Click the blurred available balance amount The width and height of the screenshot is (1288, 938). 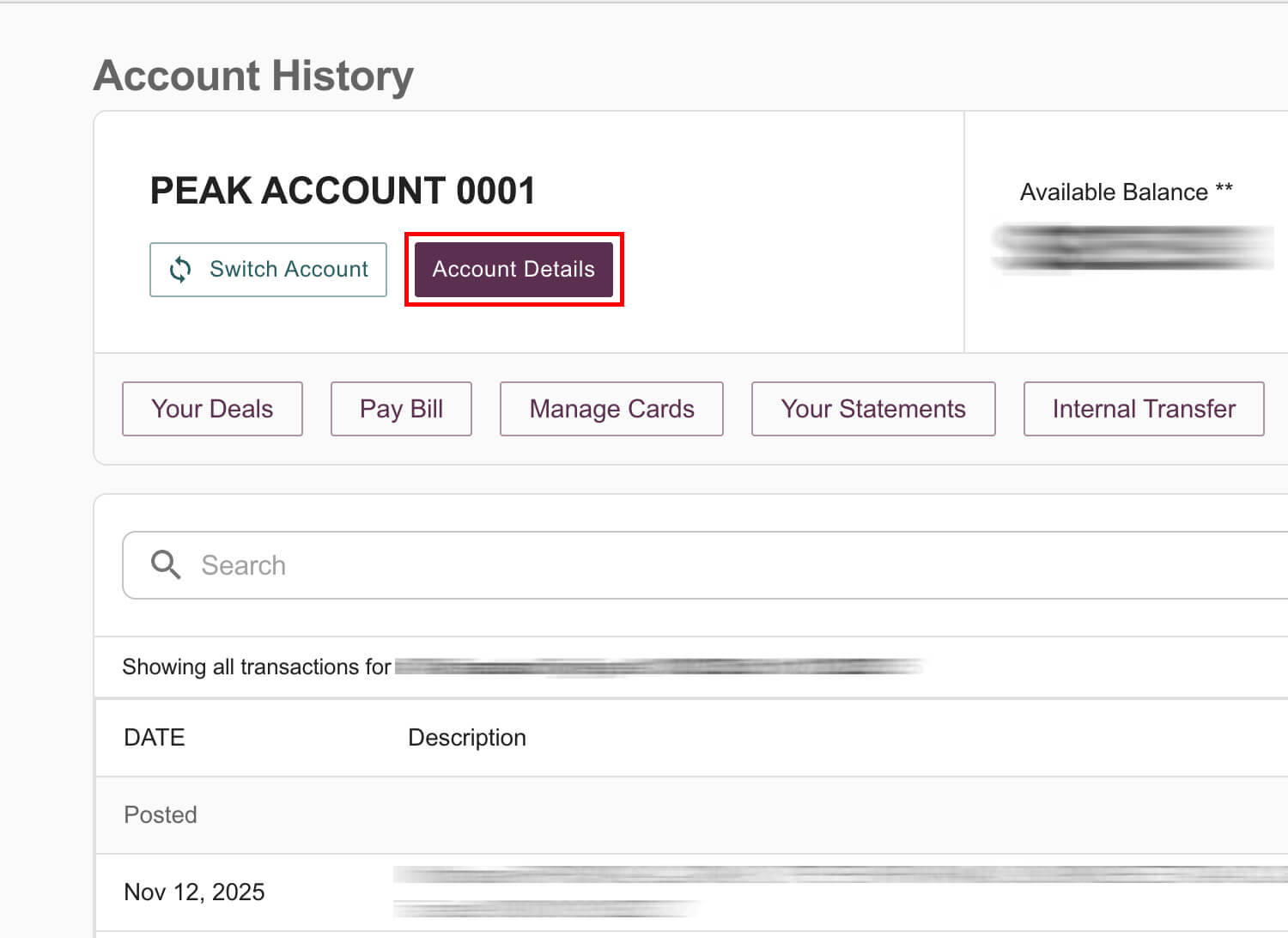tap(1129, 249)
